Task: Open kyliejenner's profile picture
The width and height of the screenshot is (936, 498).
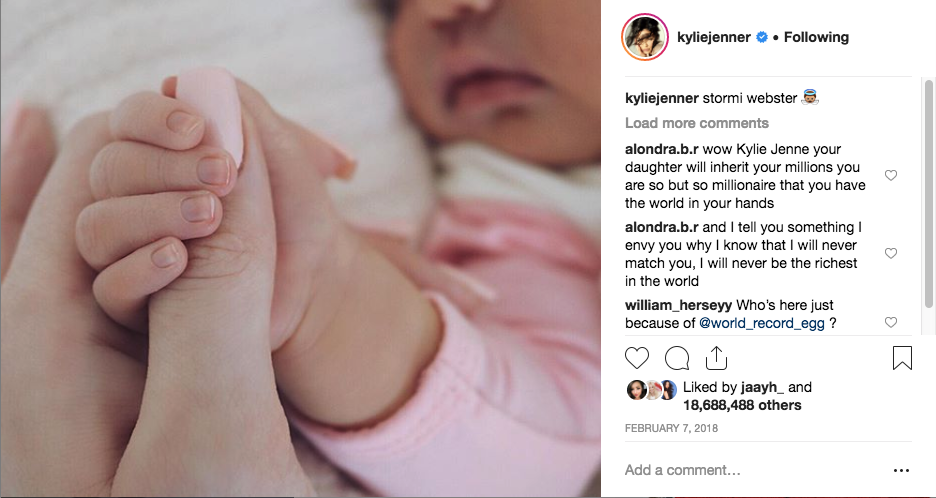Action: (x=644, y=37)
